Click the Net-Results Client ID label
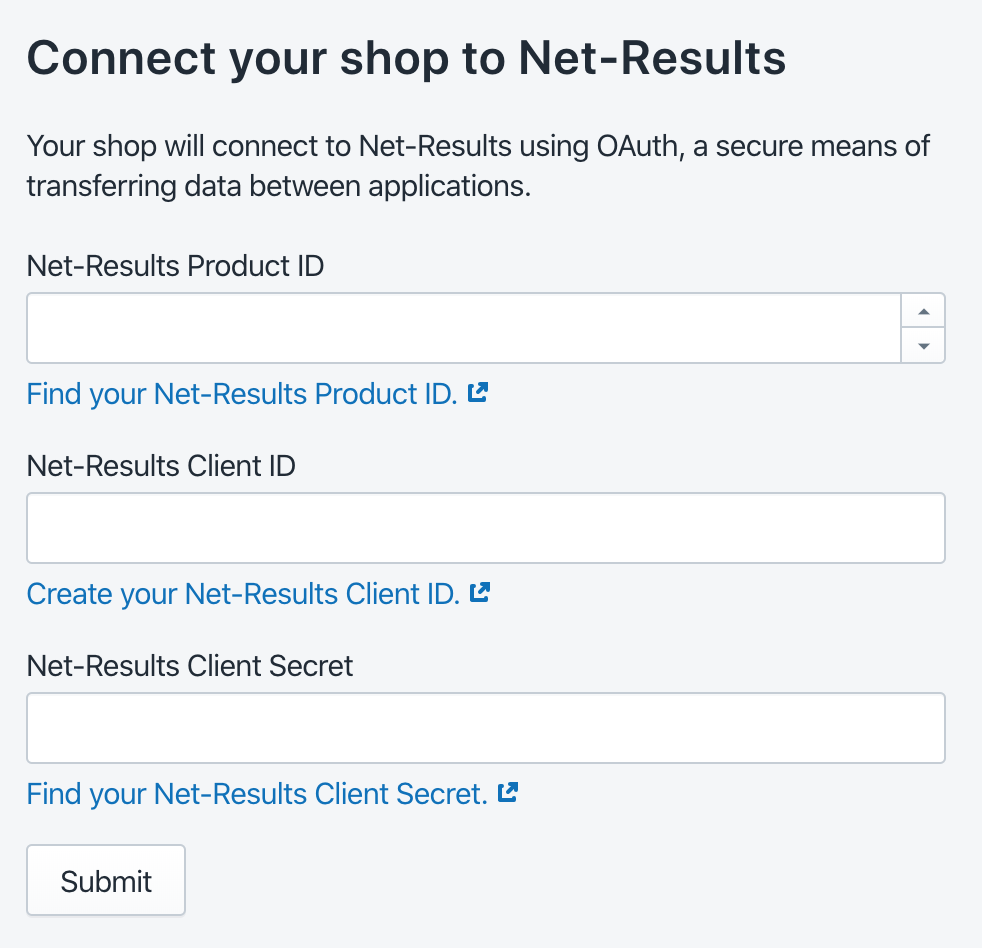Screen dimensions: 982x948 click(161, 466)
